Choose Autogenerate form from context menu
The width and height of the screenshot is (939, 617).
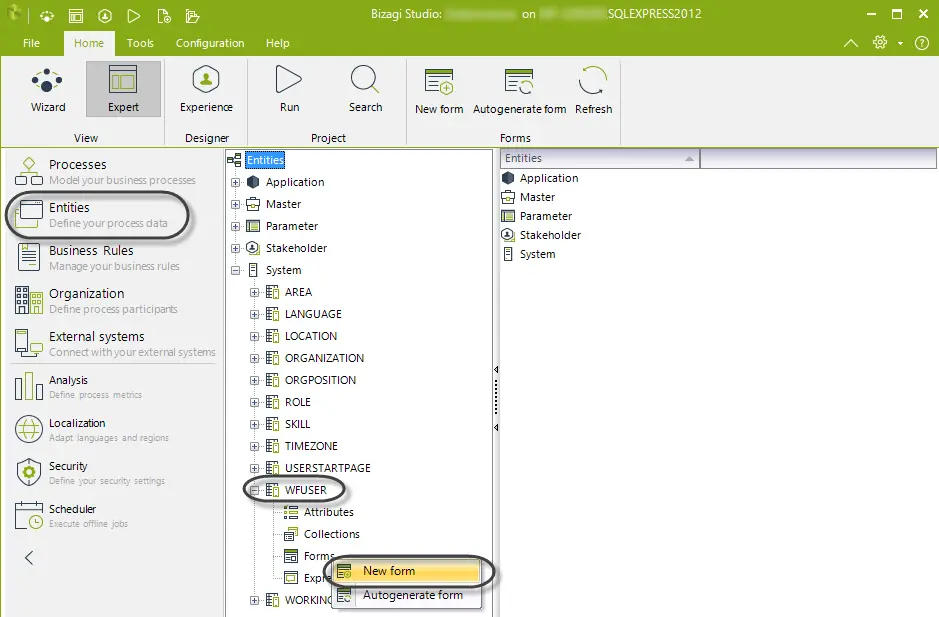pyautogui.click(x=407, y=595)
